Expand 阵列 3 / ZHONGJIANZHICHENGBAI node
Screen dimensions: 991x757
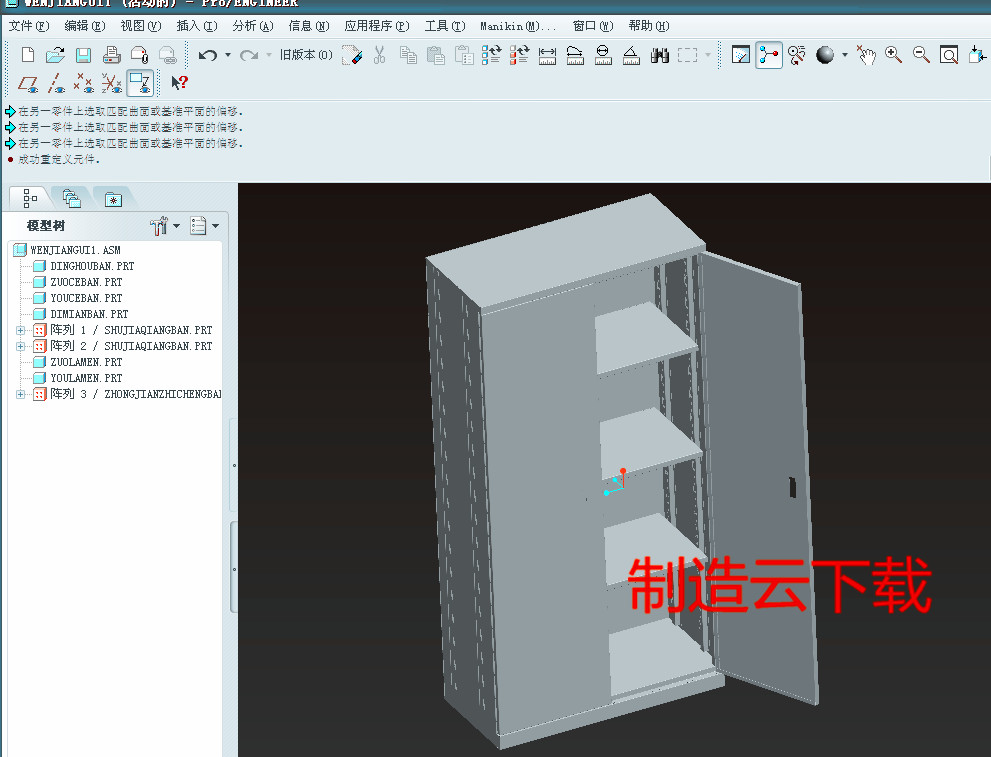(22, 393)
